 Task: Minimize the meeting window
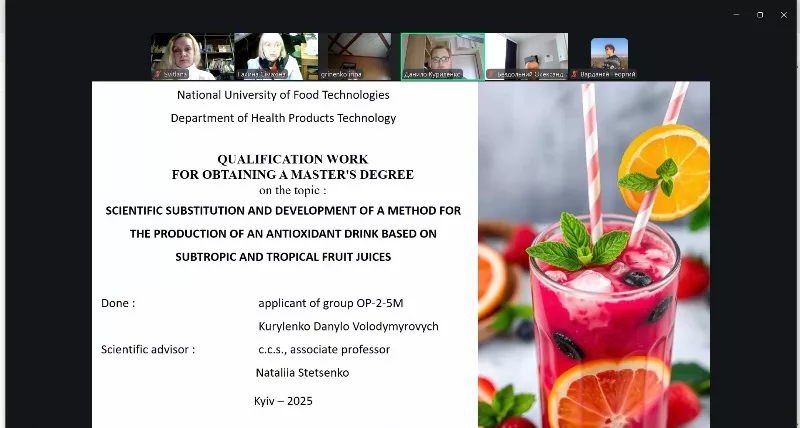[736, 14]
